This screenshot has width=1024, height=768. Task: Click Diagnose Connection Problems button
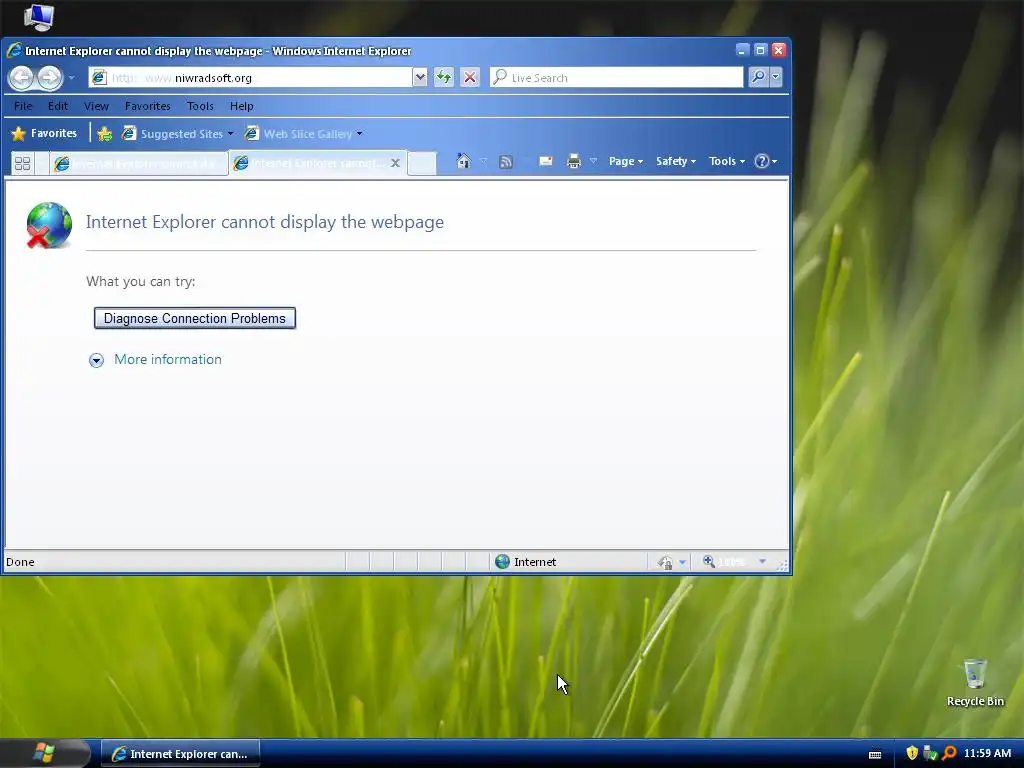[x=195, y=318]
